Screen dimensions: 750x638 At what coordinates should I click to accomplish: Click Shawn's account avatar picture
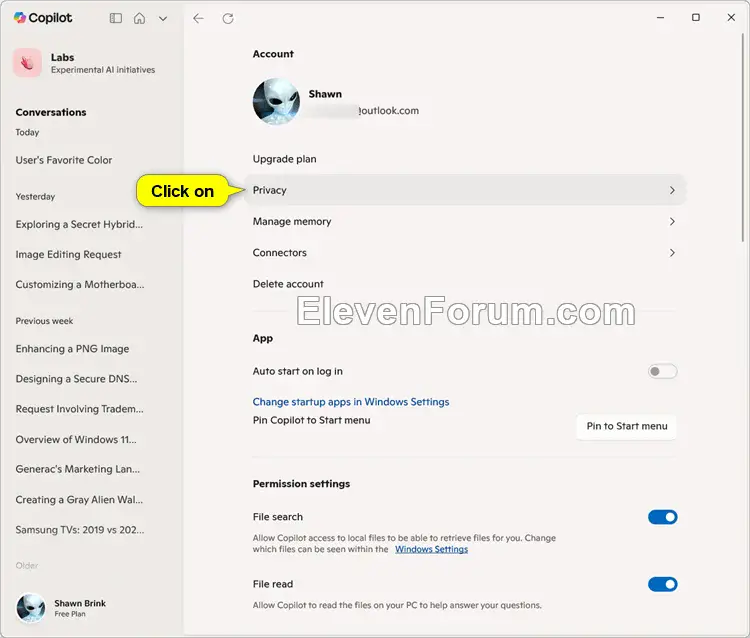[276, 101]
